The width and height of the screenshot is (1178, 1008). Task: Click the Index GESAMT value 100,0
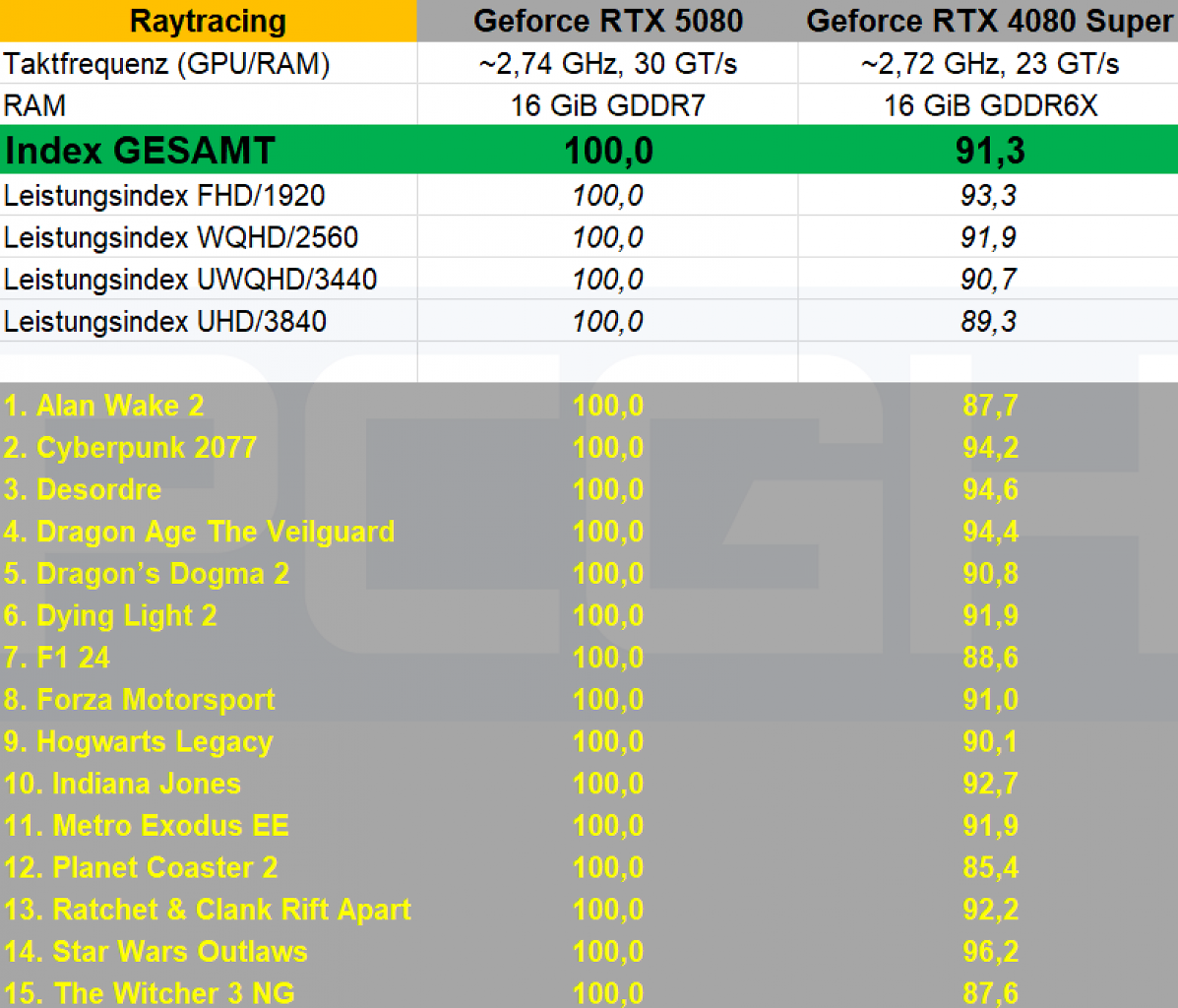tap(608, 151)
